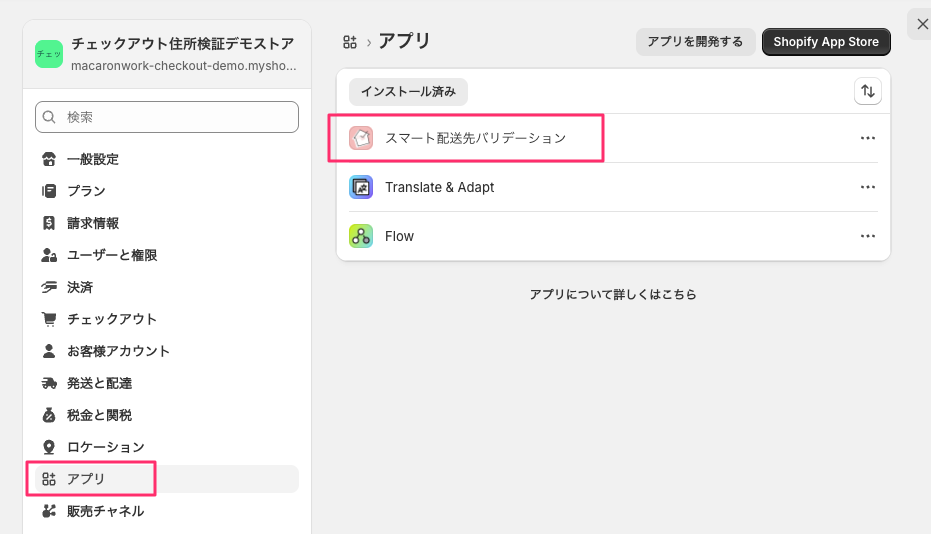Select ユーザーと権限 menu item
Viewport: 931px width, 534px height.
click(x=112, y=255)
